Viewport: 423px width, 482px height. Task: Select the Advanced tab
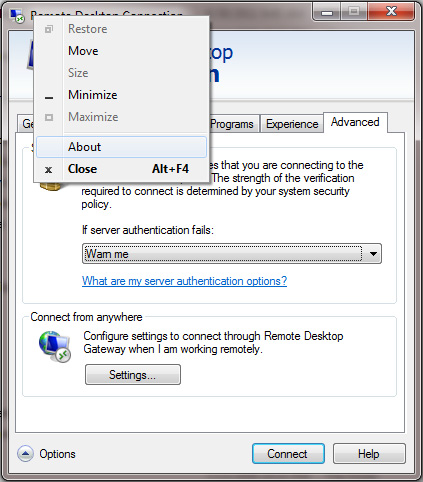[355, 122]
